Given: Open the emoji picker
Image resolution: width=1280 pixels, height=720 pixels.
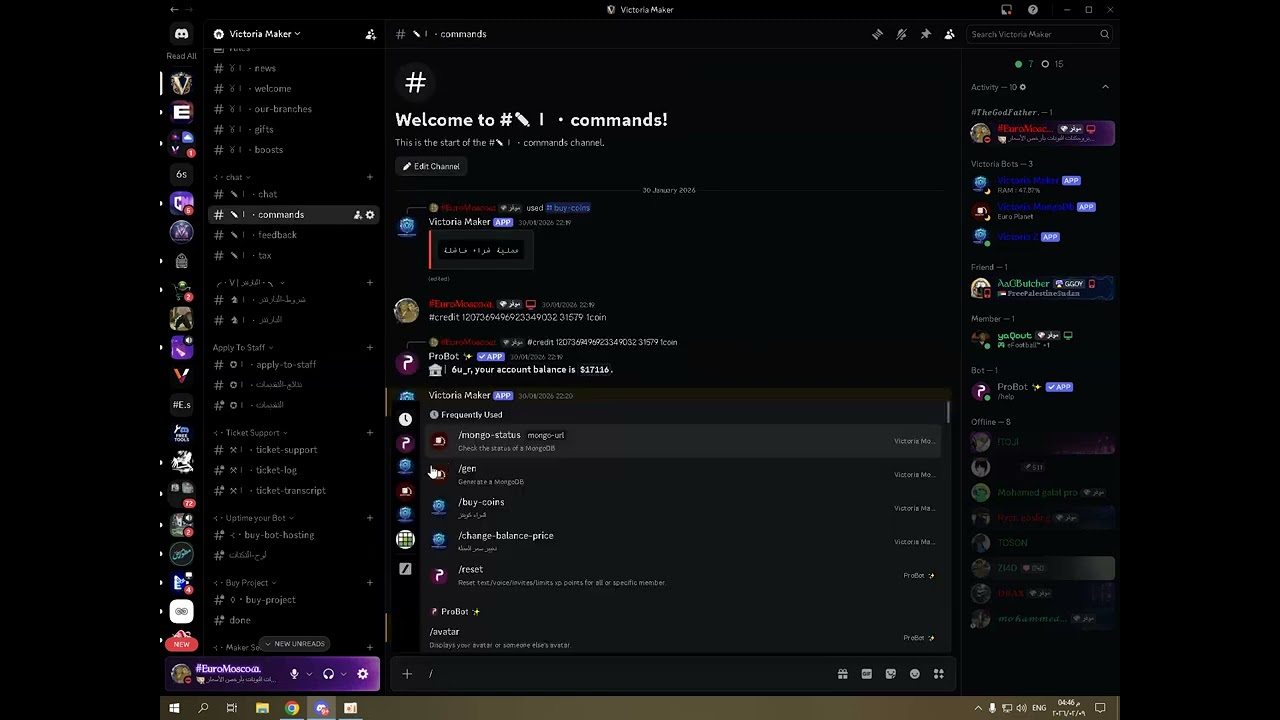Looking at the screenshot, I should click(x=915, y=674).
